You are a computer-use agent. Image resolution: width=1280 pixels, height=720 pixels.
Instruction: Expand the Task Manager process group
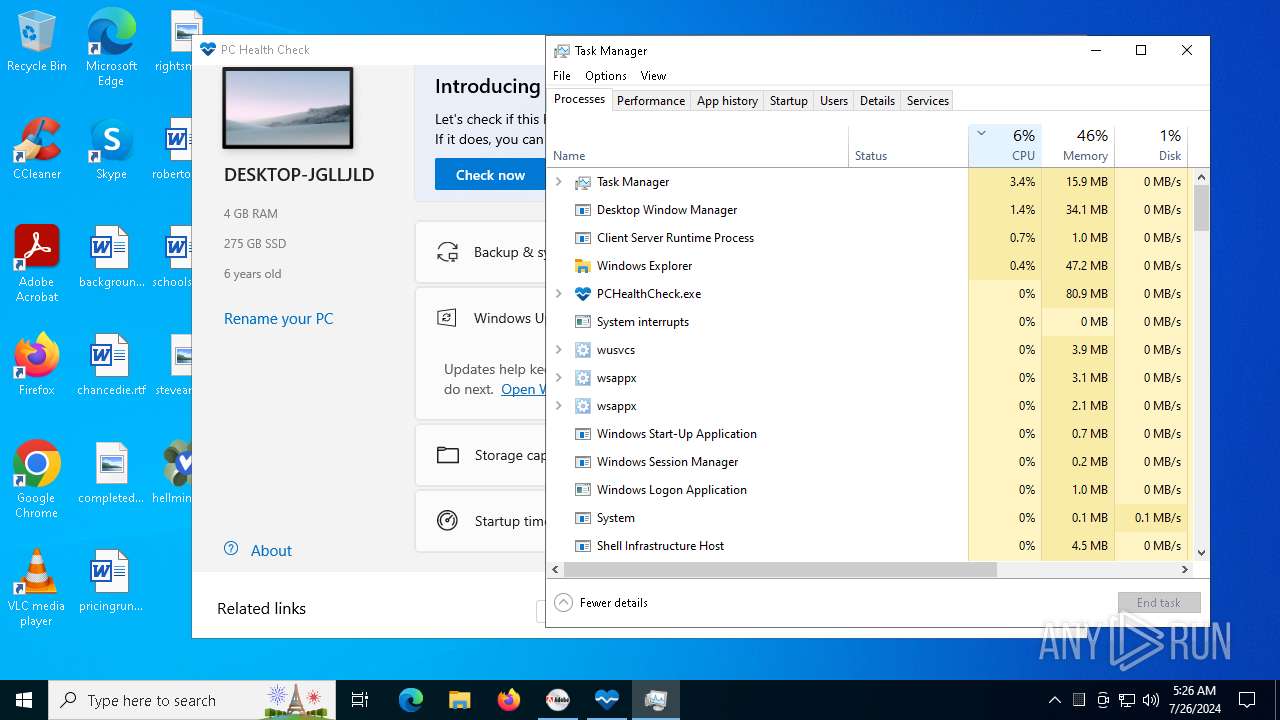(559, 182)
